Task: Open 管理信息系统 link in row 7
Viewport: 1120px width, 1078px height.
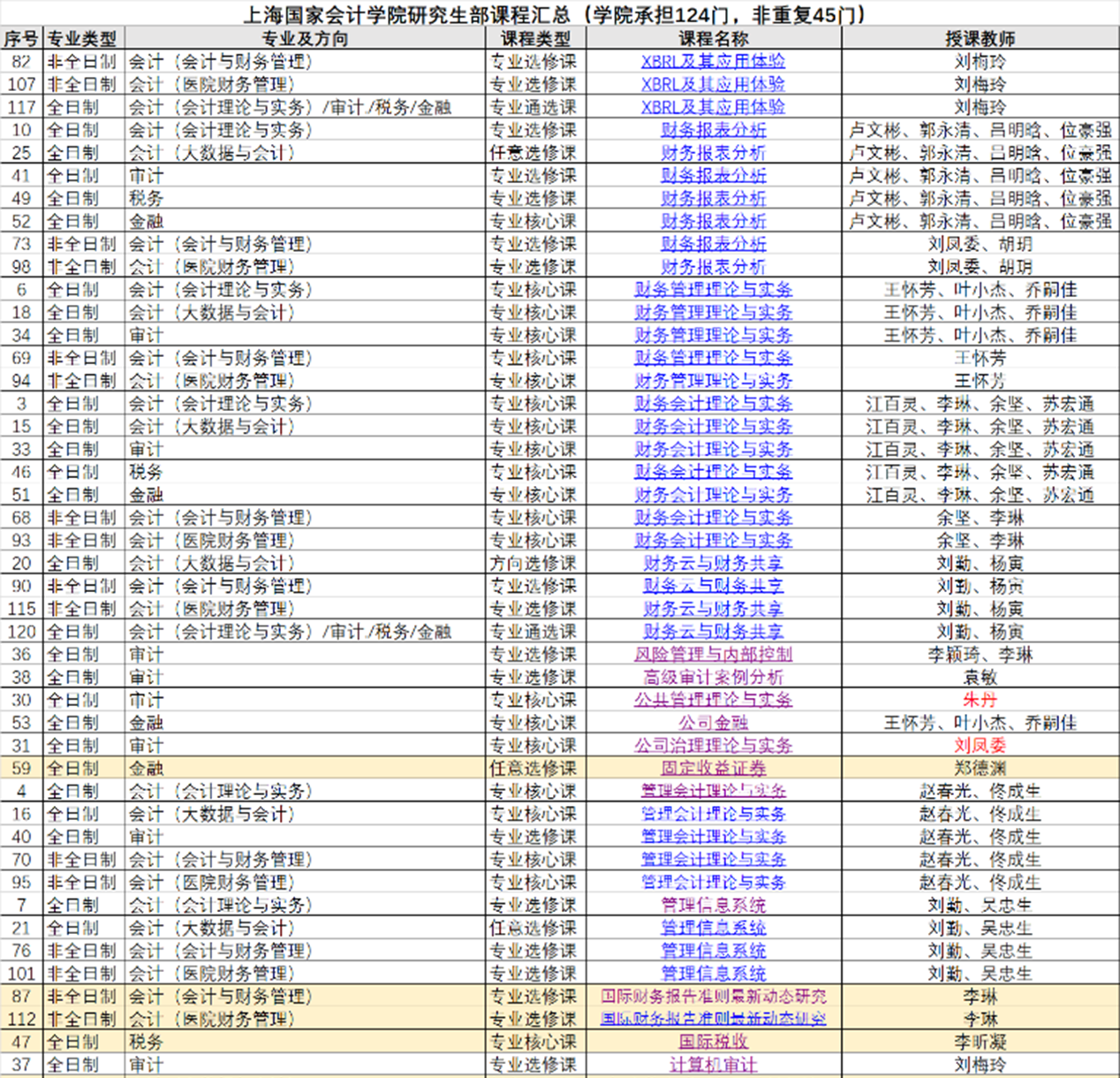Action: (x=713, y=905)
